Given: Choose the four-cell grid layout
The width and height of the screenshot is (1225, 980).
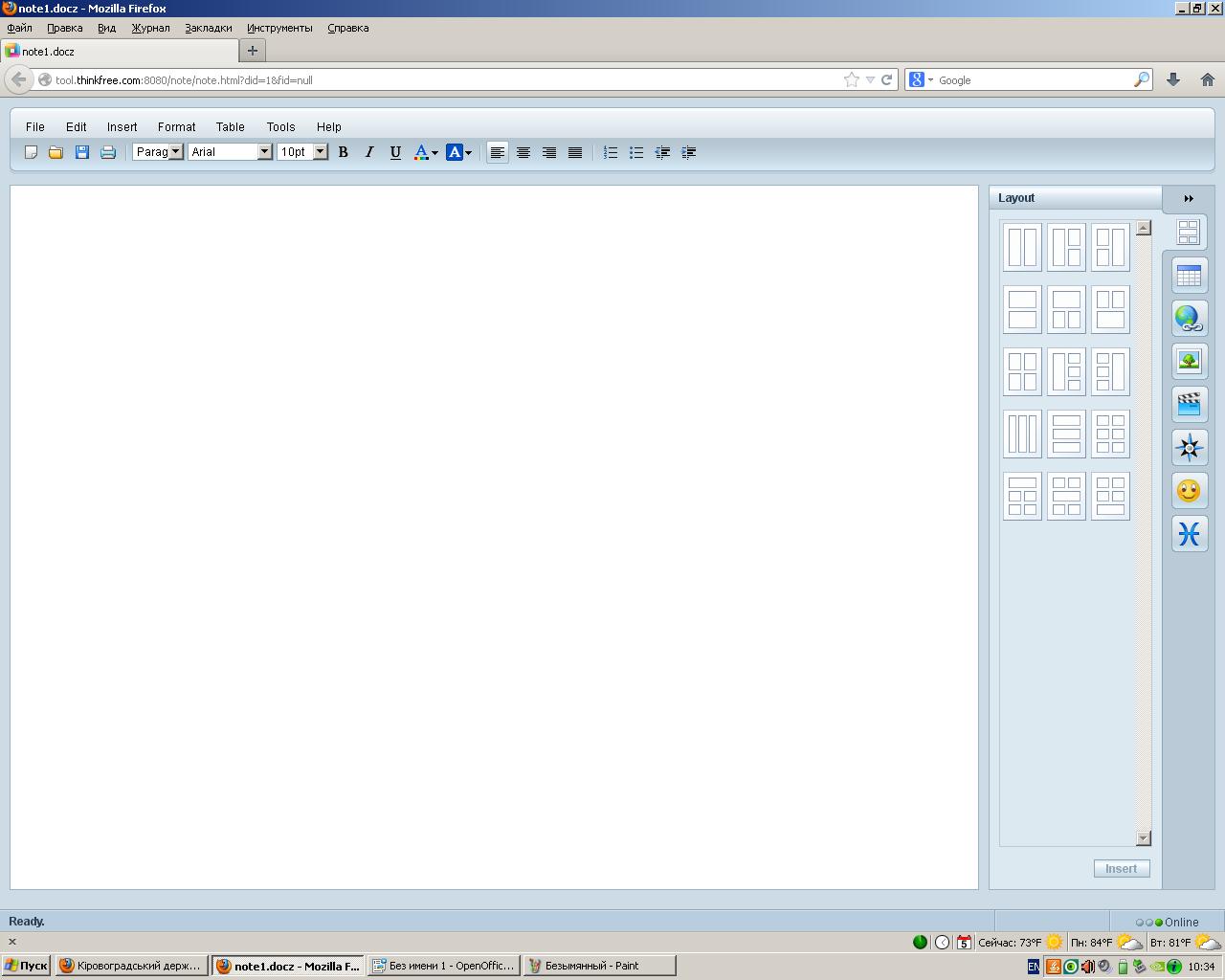Looking at the screenshot, I should pos(1022,371).
